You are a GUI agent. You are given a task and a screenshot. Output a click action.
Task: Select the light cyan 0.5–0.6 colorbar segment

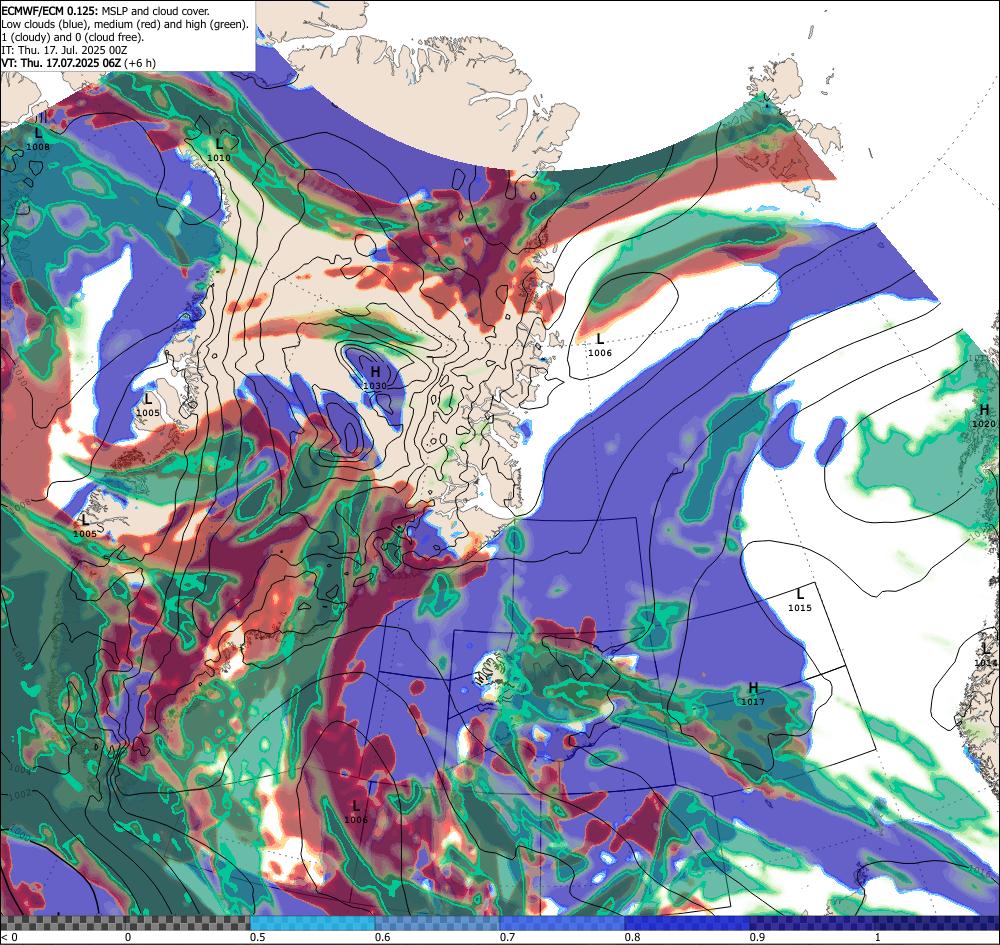pos(312,923)
